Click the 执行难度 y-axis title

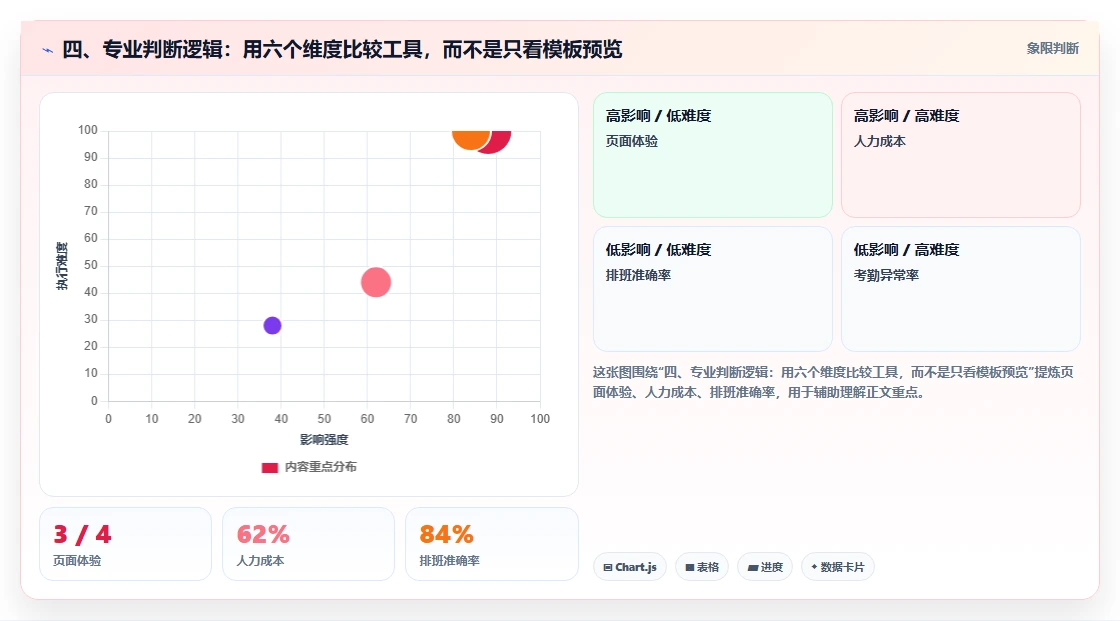coord(62,266)
